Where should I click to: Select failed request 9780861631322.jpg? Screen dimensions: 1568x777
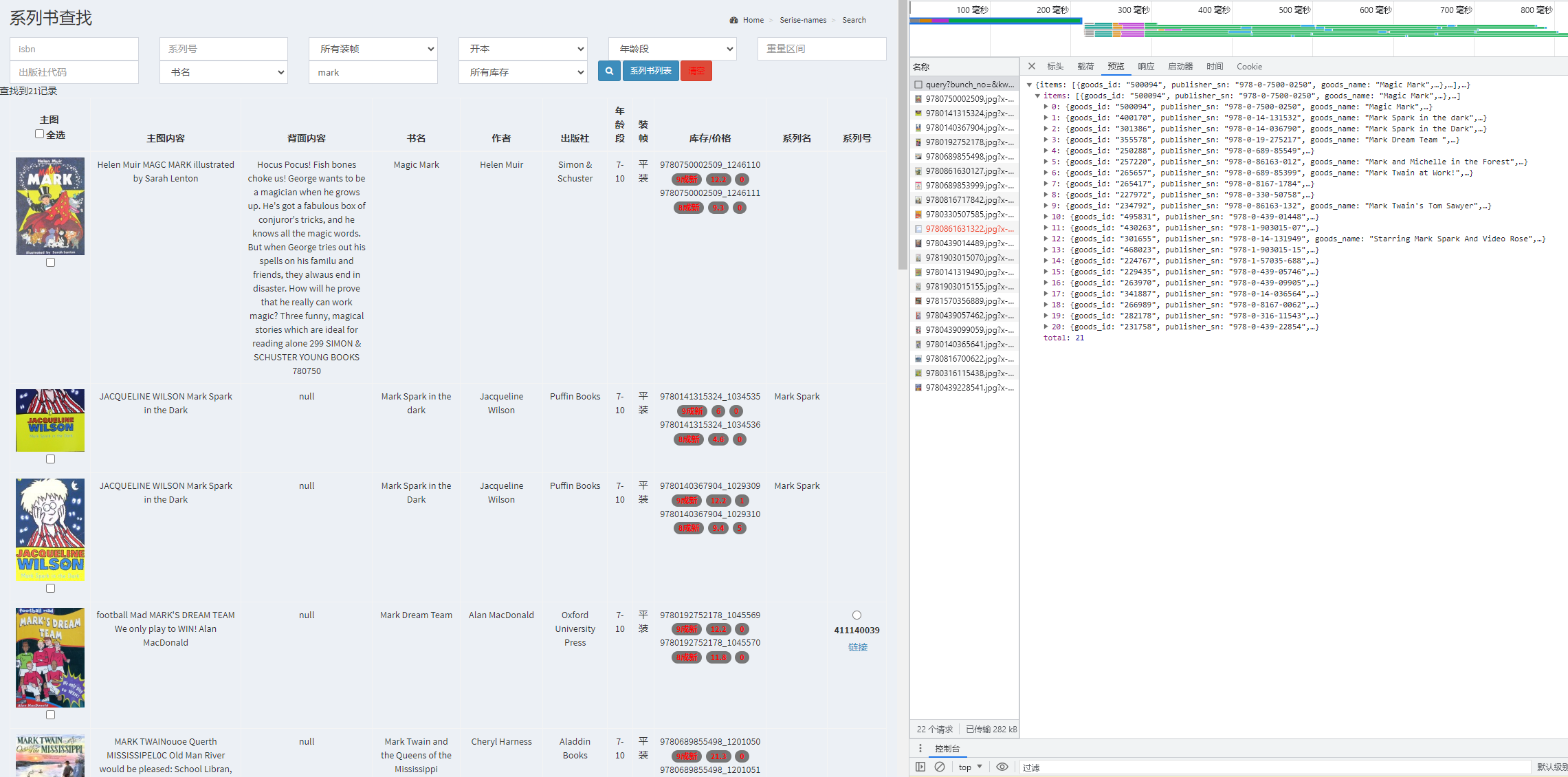point(964,229)
